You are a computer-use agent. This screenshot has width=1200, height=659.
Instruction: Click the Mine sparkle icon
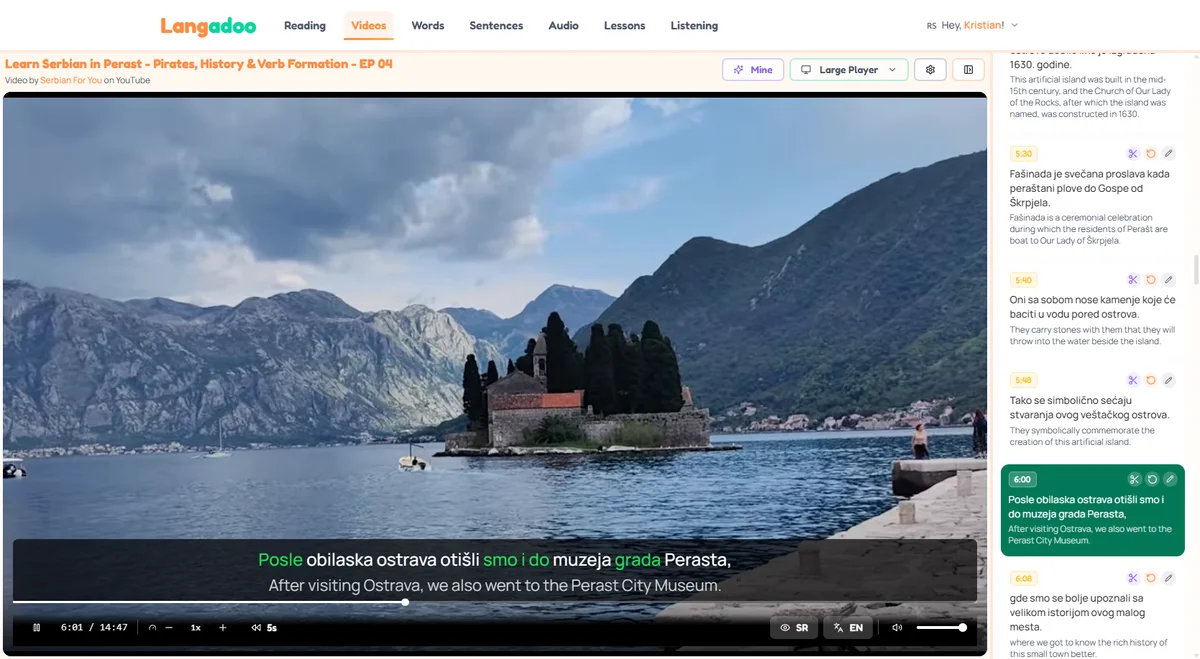pyautogui.click(x=739, y=69)
